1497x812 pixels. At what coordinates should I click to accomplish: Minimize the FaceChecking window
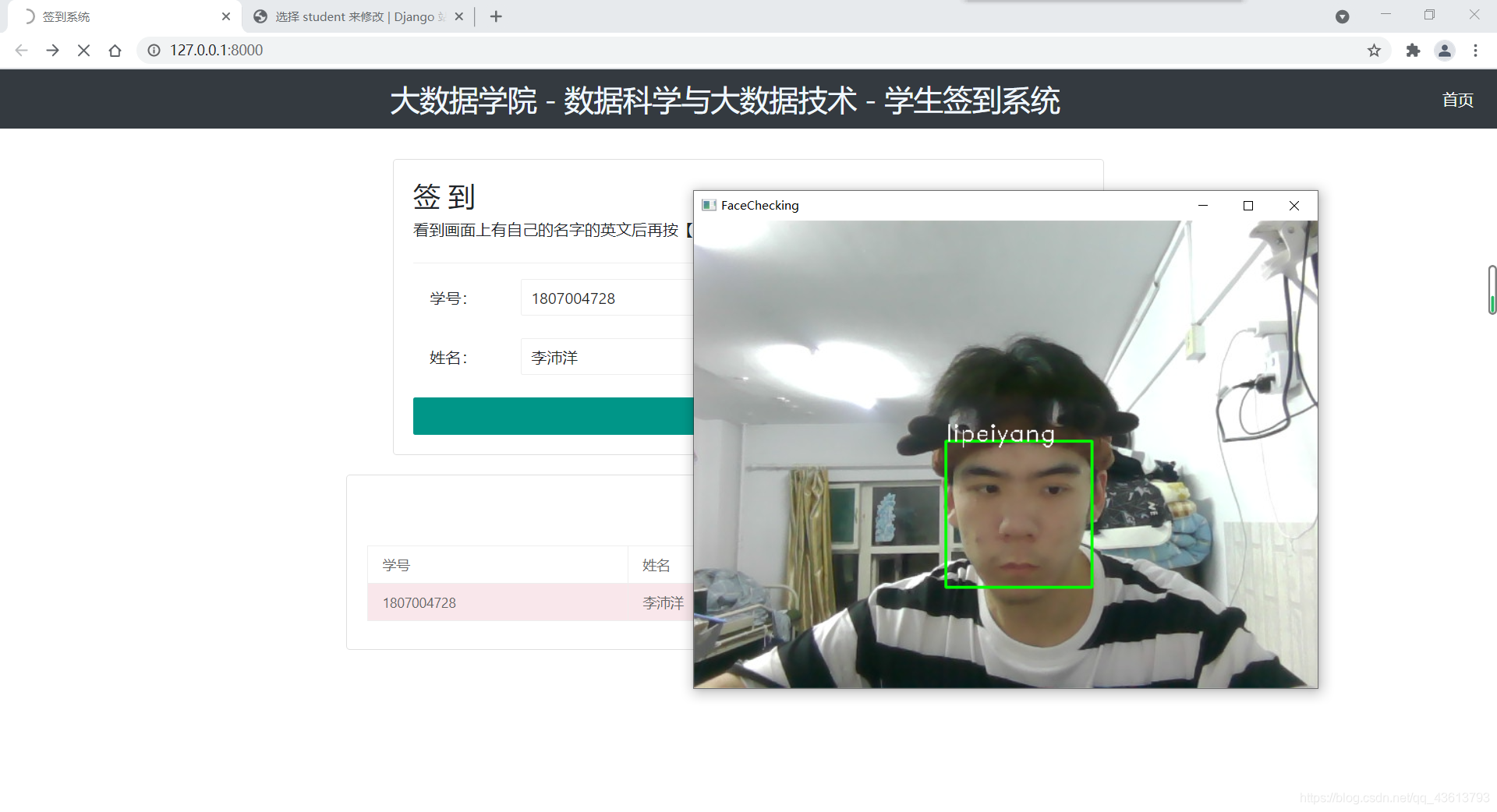(1203, 206)
